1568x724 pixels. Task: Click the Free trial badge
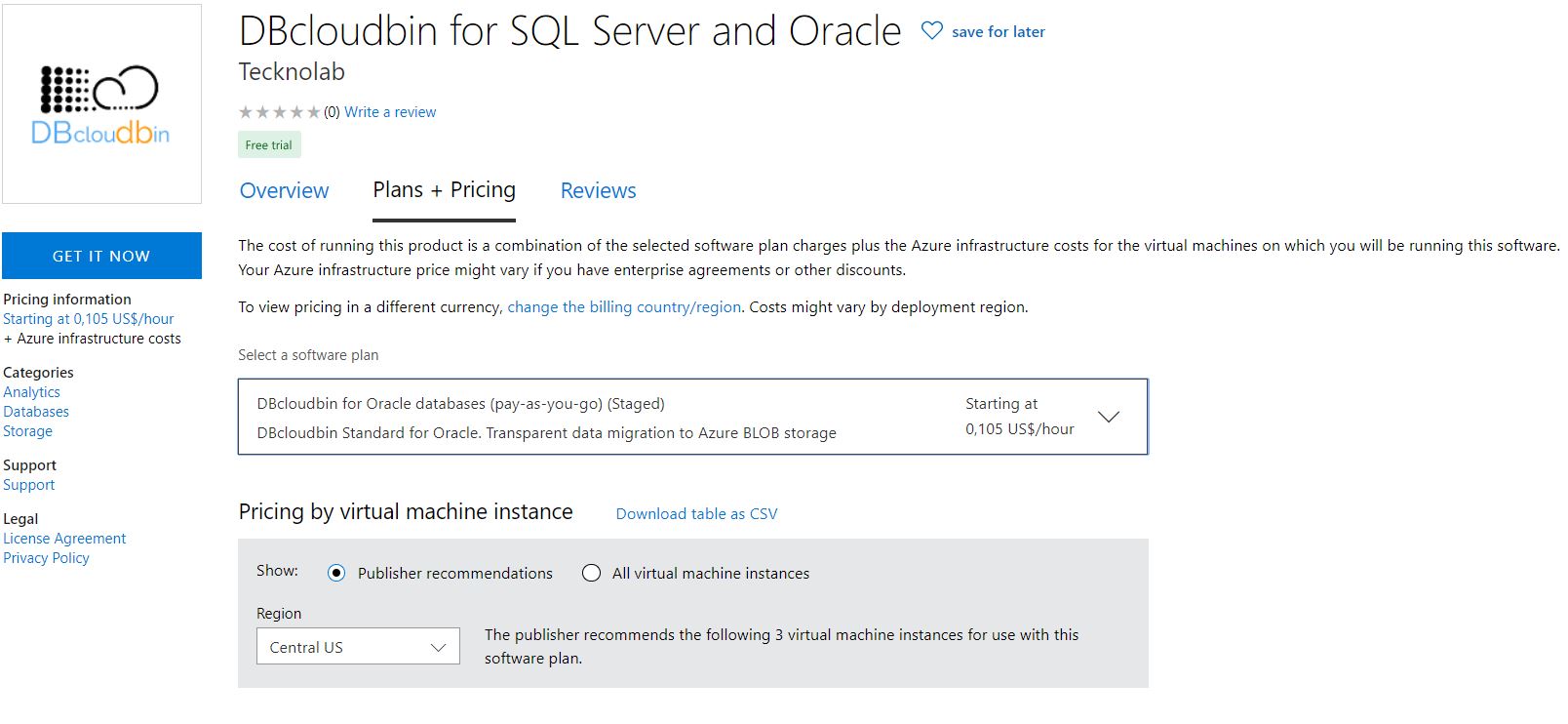coord(269,145)
